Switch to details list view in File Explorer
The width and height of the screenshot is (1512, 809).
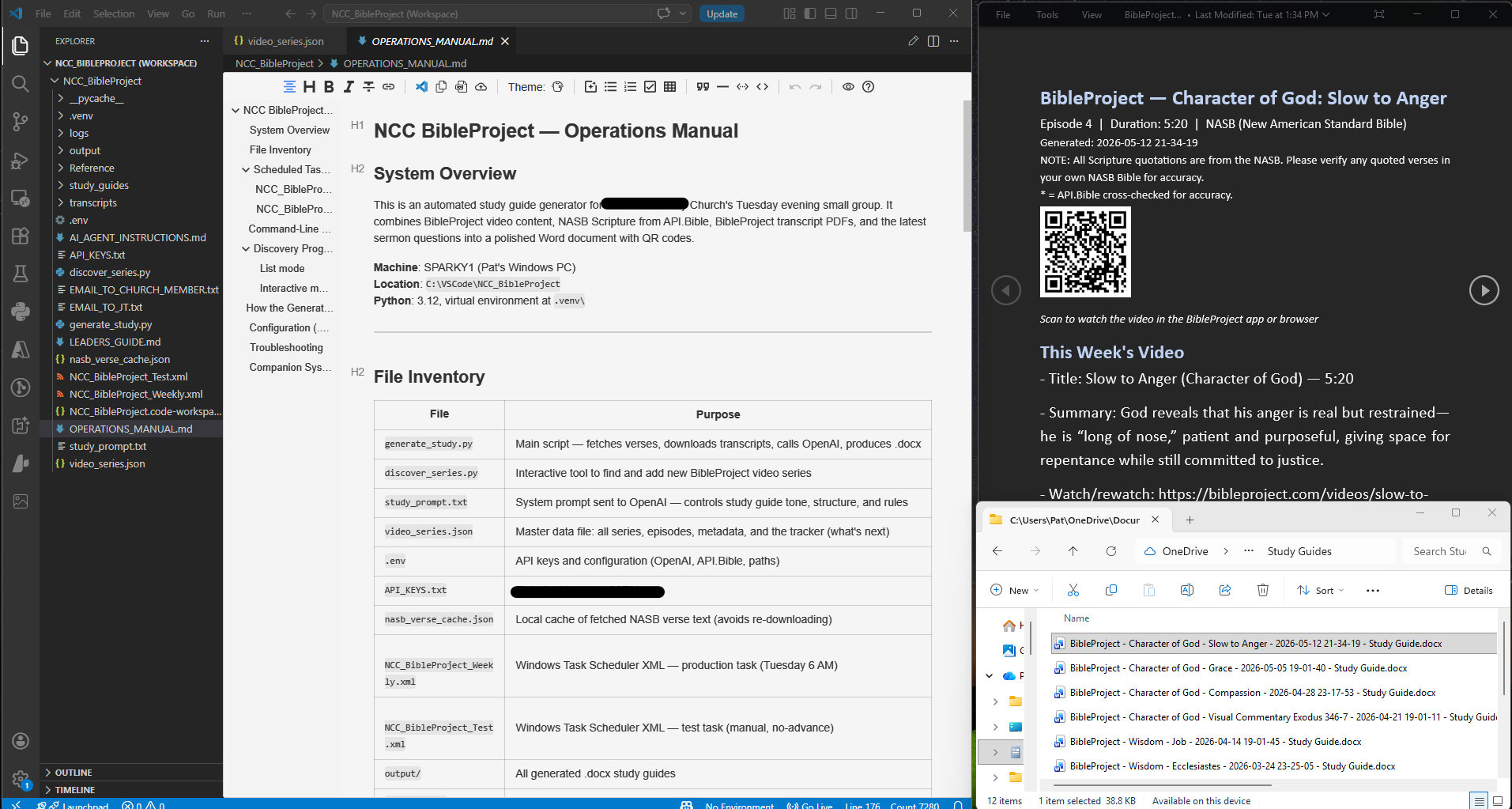(x=1479, y=801)
